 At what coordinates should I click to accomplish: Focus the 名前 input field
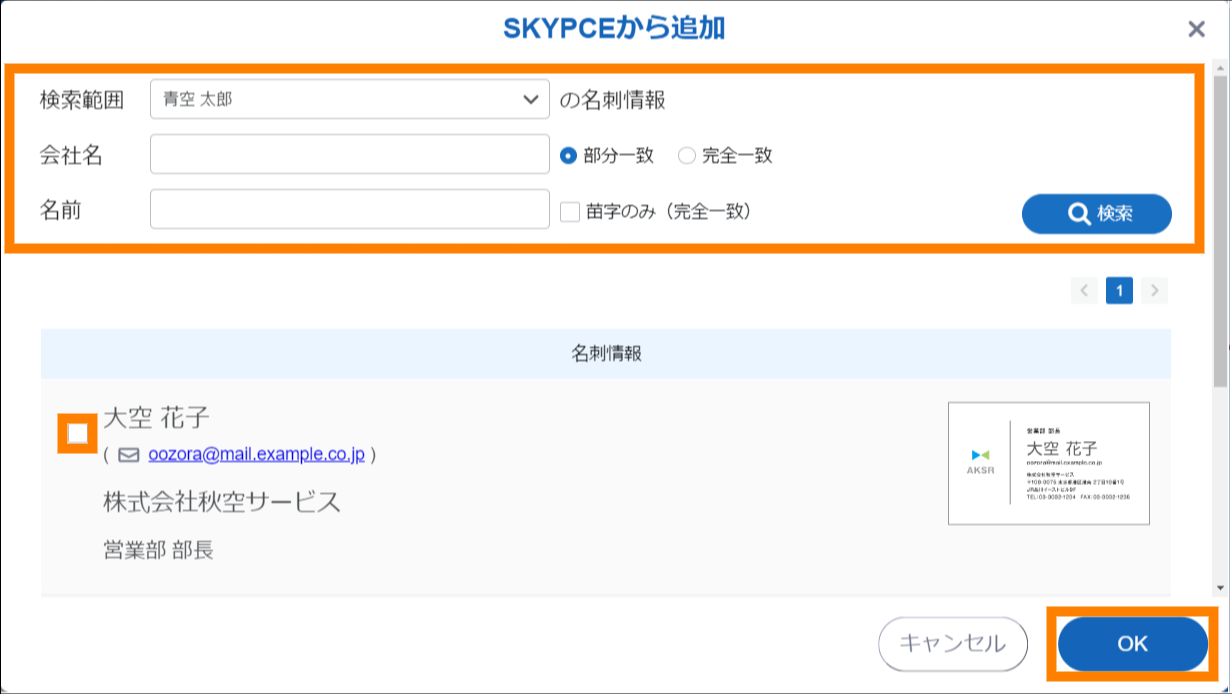[349, 210]
